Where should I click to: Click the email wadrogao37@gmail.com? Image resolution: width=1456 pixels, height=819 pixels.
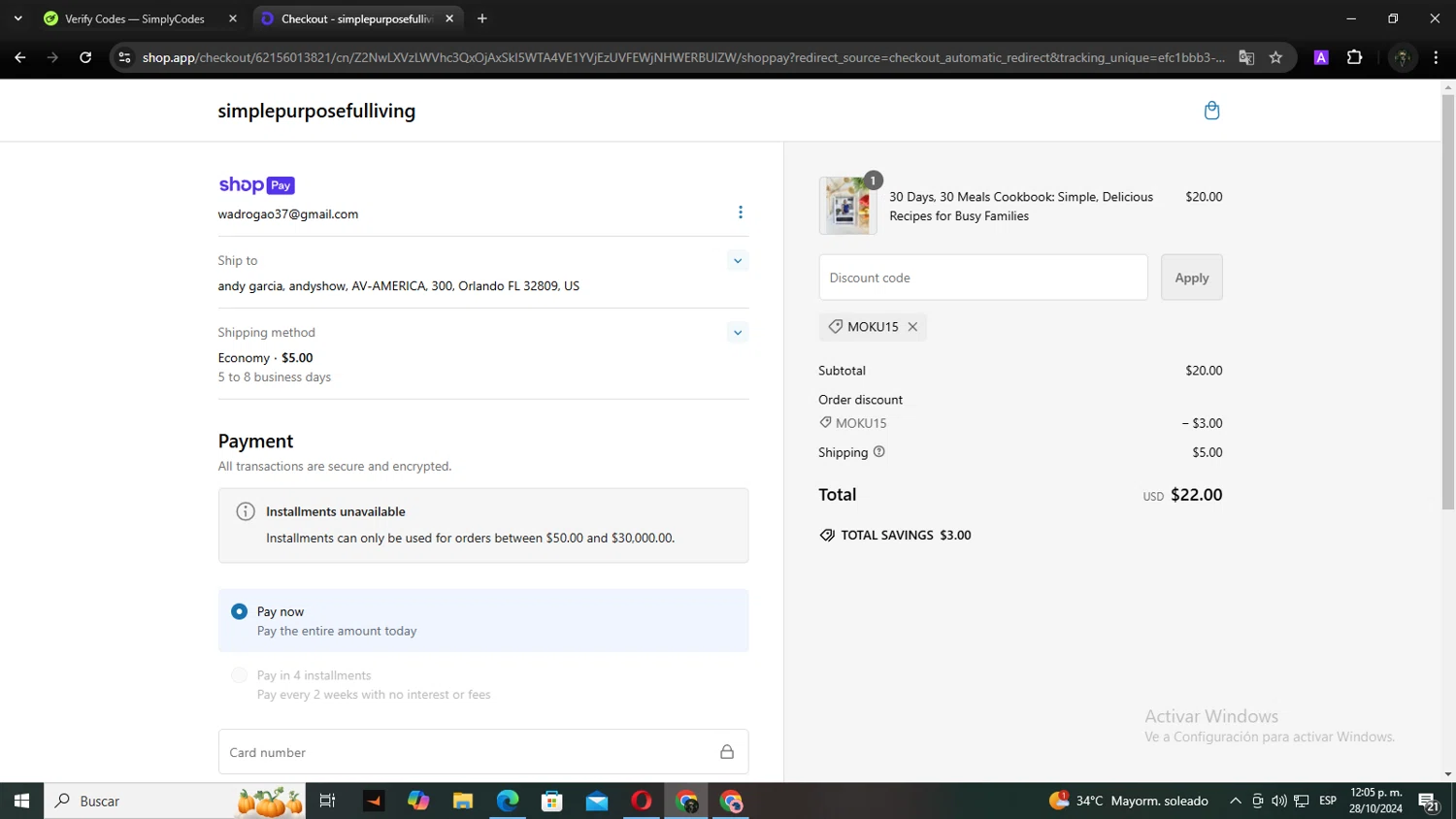click(x=288, y=214)
